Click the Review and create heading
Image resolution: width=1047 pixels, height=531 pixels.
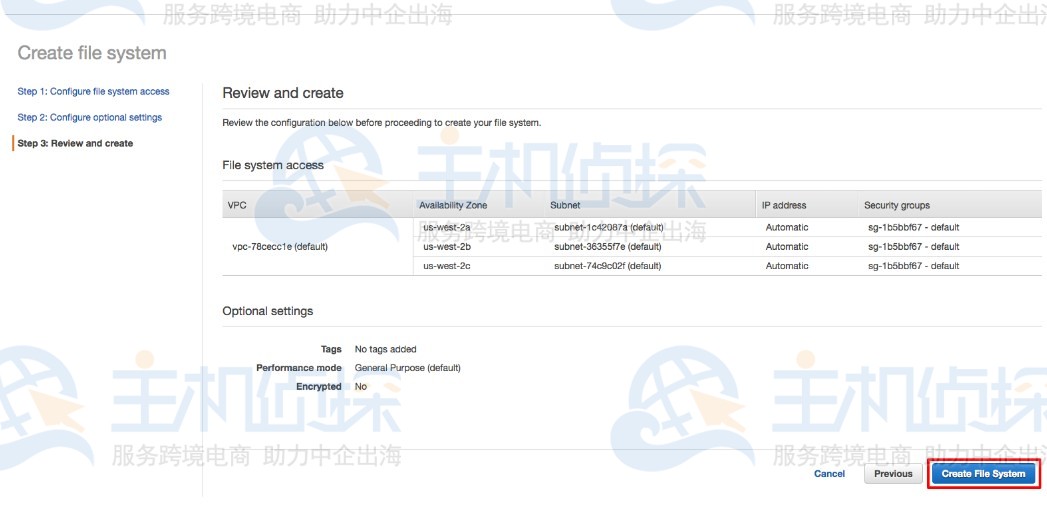click(283, 93)
